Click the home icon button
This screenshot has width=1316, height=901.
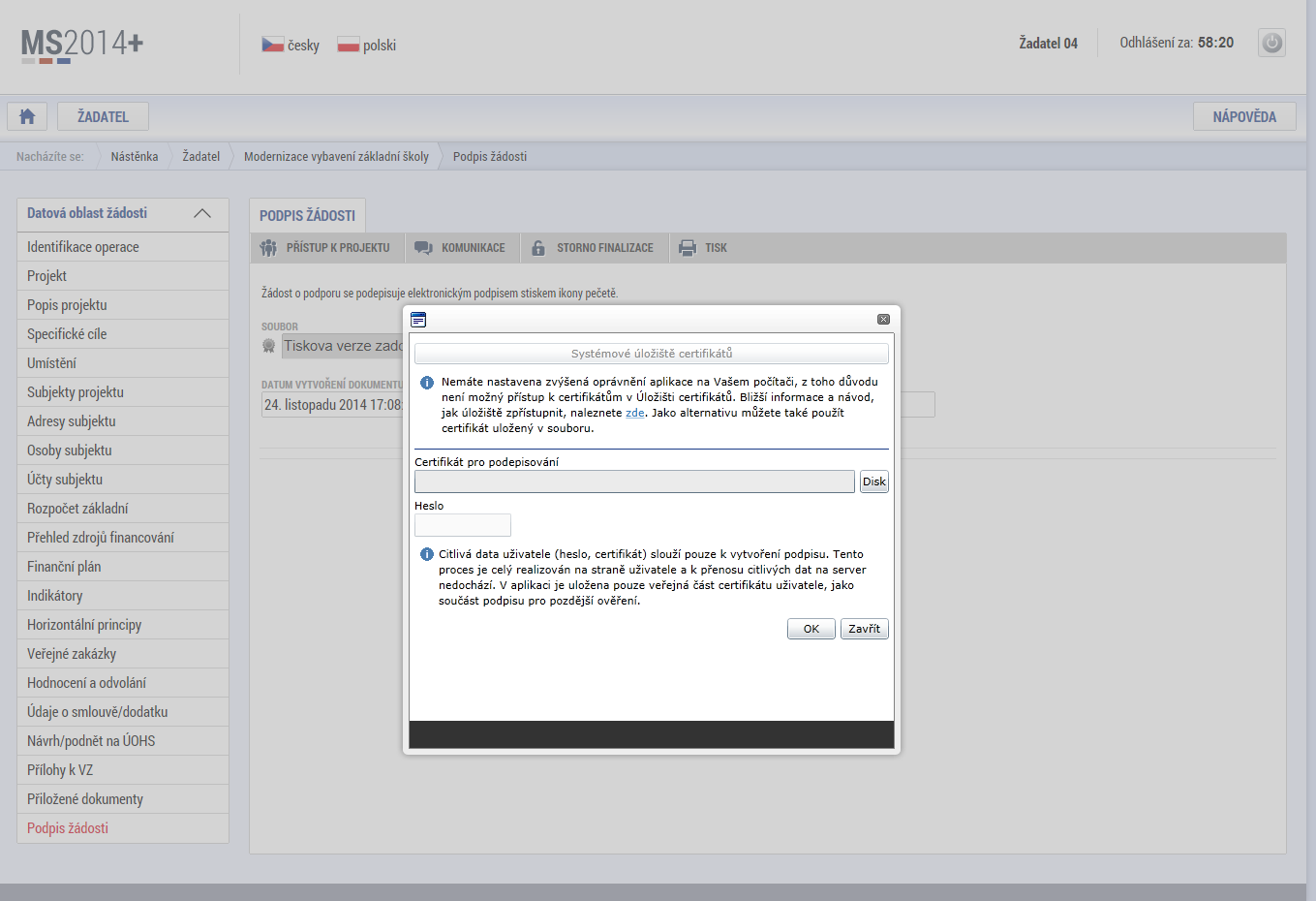click(27, 116)
